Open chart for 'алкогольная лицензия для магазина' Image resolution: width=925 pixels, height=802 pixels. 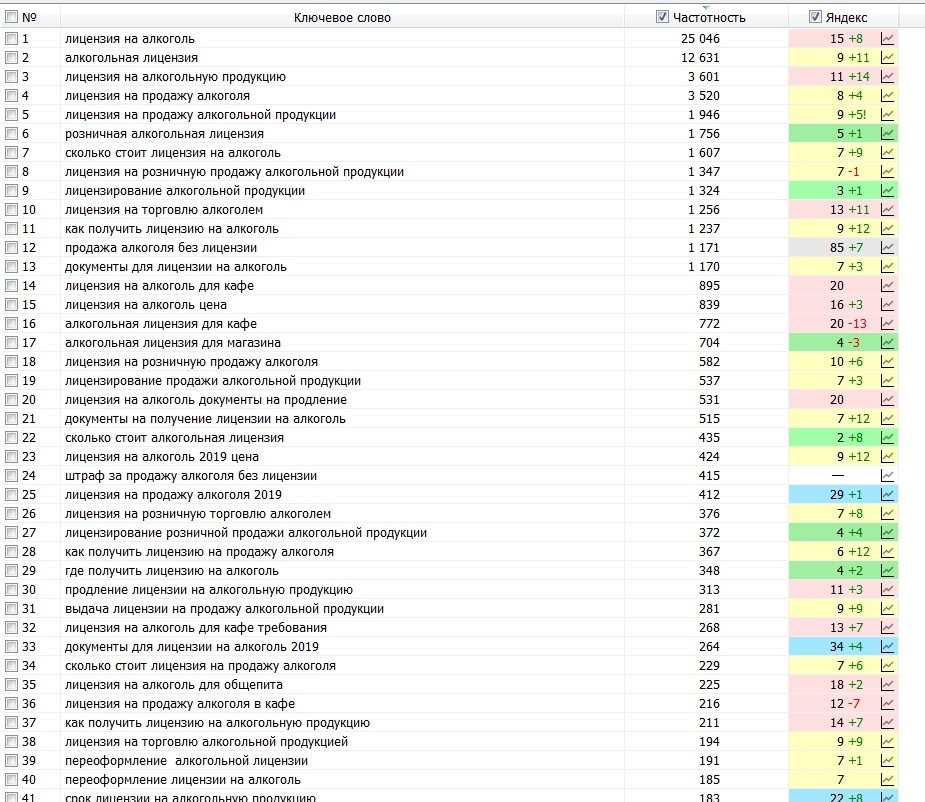[x=887, y=343]
